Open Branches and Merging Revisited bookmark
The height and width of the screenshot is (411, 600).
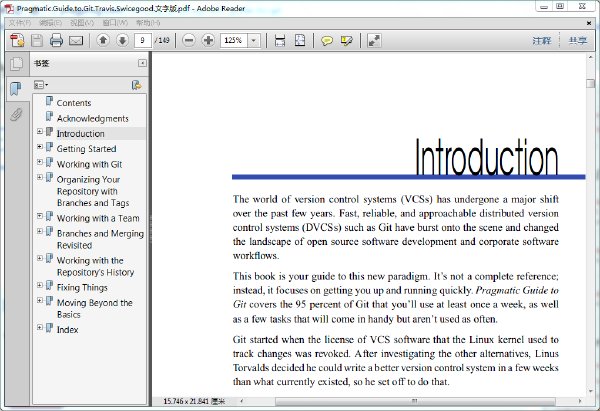click(100, 239)
